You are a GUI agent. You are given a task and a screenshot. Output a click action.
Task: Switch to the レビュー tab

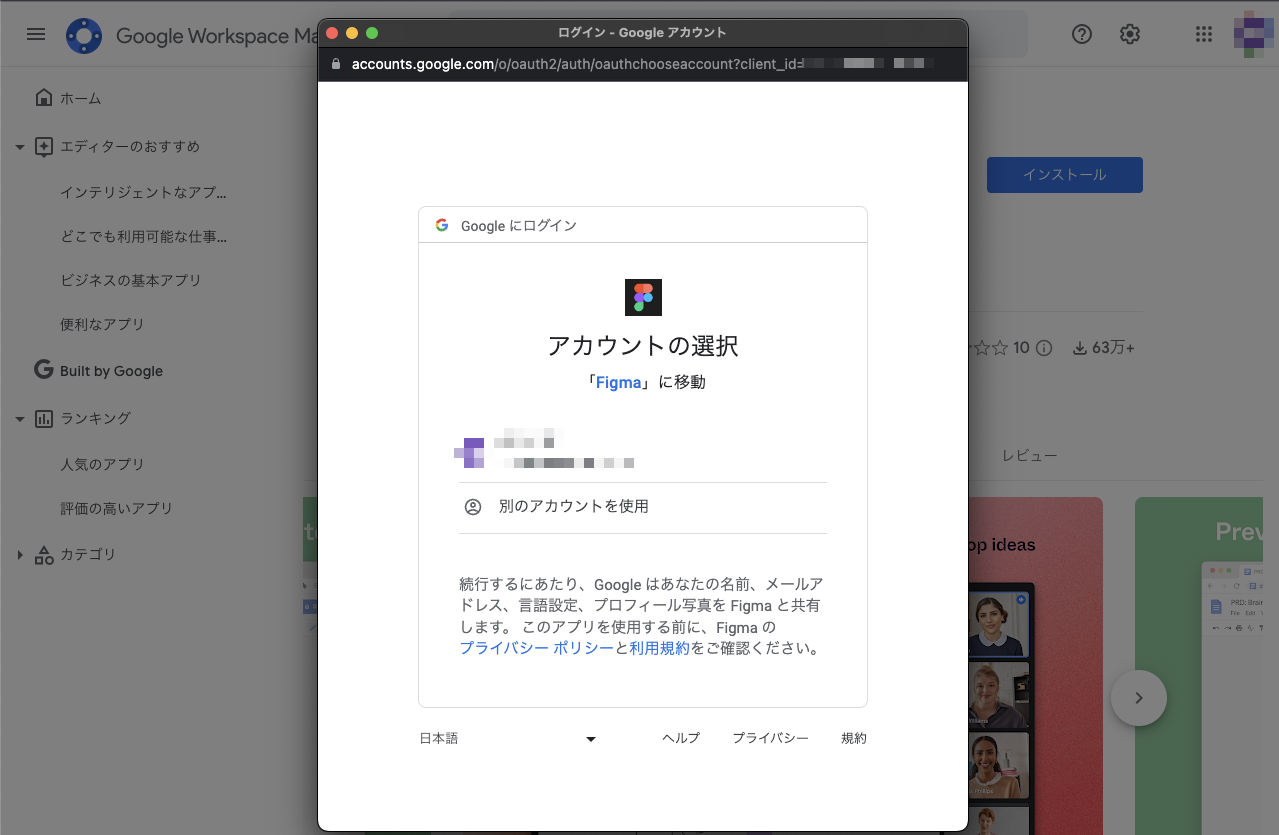pos(1030,455)
